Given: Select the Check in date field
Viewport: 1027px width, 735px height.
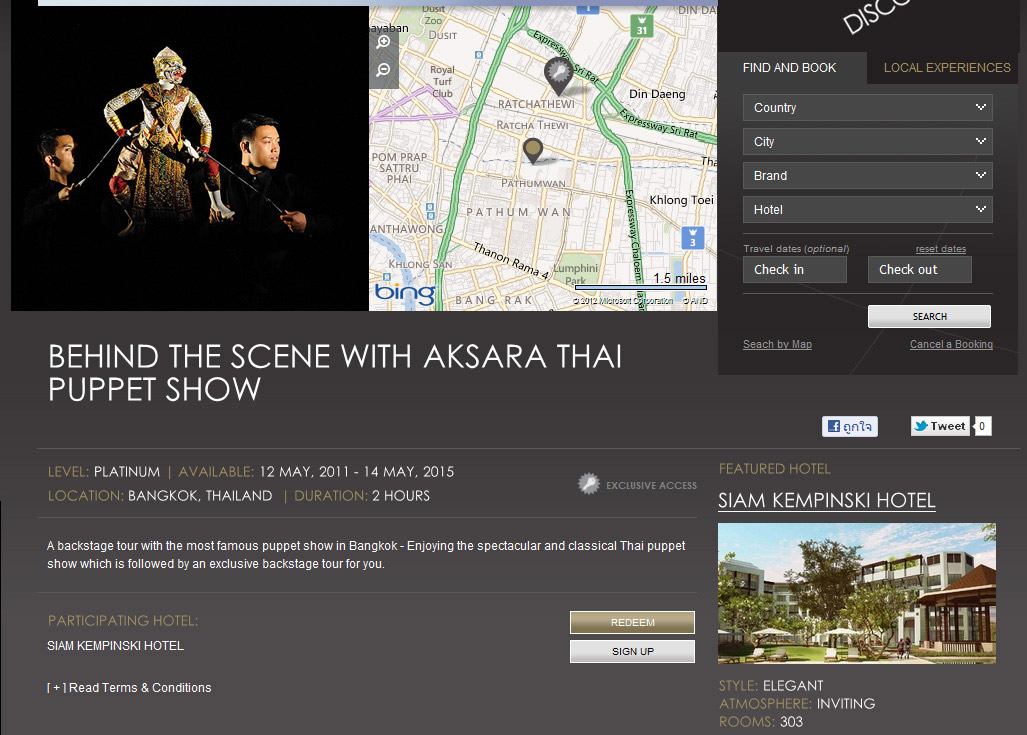Looking at the screenshot, I should [794, 269].
